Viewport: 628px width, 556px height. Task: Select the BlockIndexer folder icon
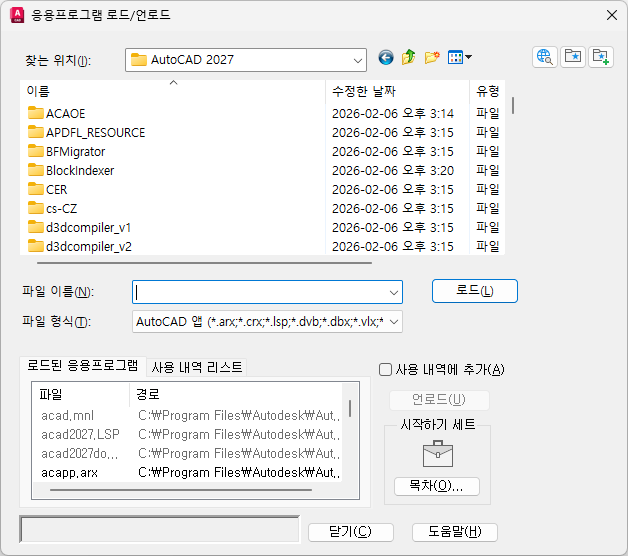[x=36, y=170]
